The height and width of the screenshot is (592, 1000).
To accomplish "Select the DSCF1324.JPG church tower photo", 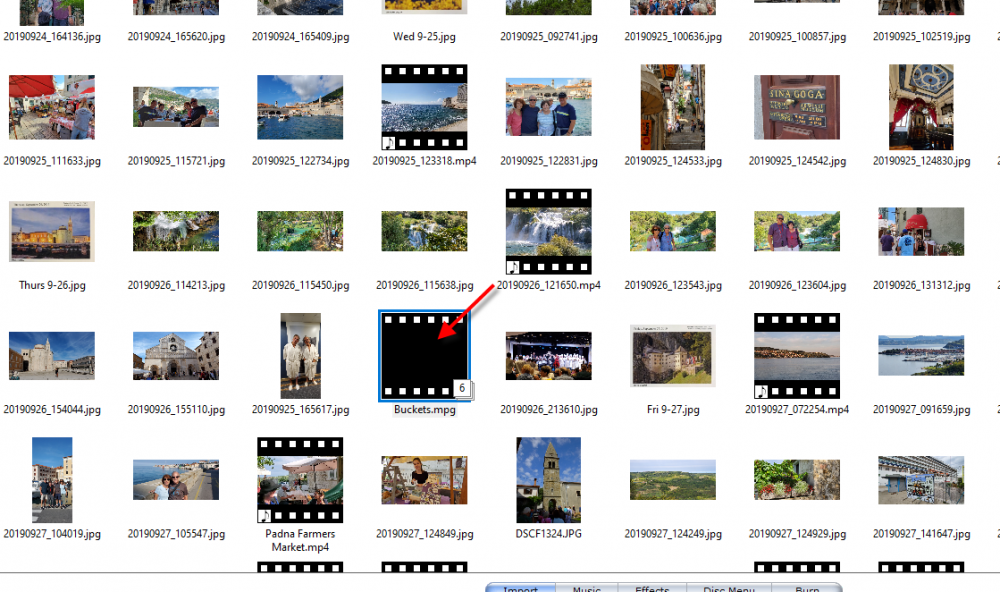I will [x=548, y=479].
